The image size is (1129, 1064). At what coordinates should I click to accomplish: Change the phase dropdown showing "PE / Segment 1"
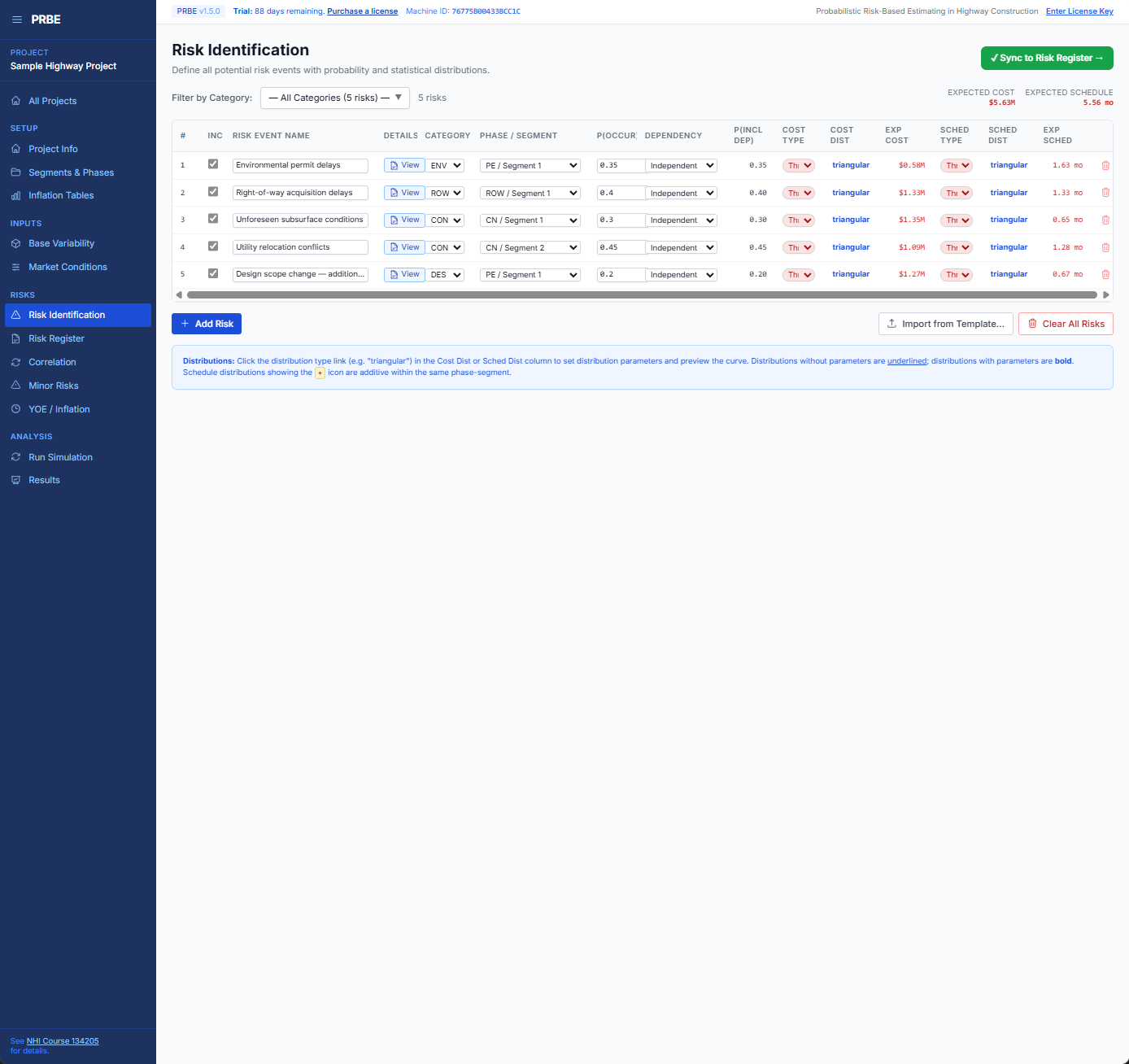pyautogui.click(x=530, y=165)
